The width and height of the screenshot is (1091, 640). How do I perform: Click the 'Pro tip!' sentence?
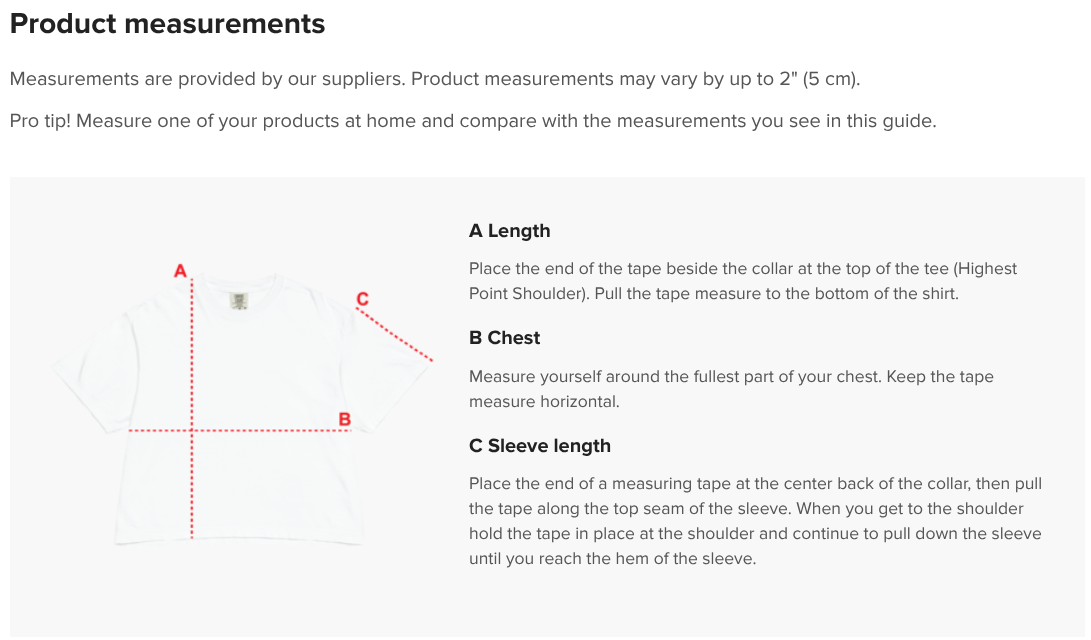473,121
